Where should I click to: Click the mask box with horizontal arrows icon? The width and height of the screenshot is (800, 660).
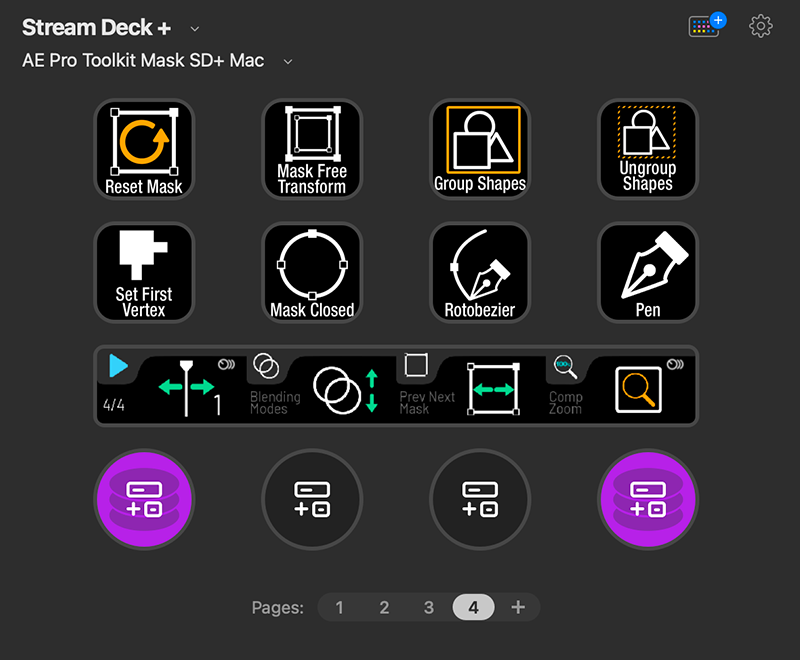click(493, 389)
